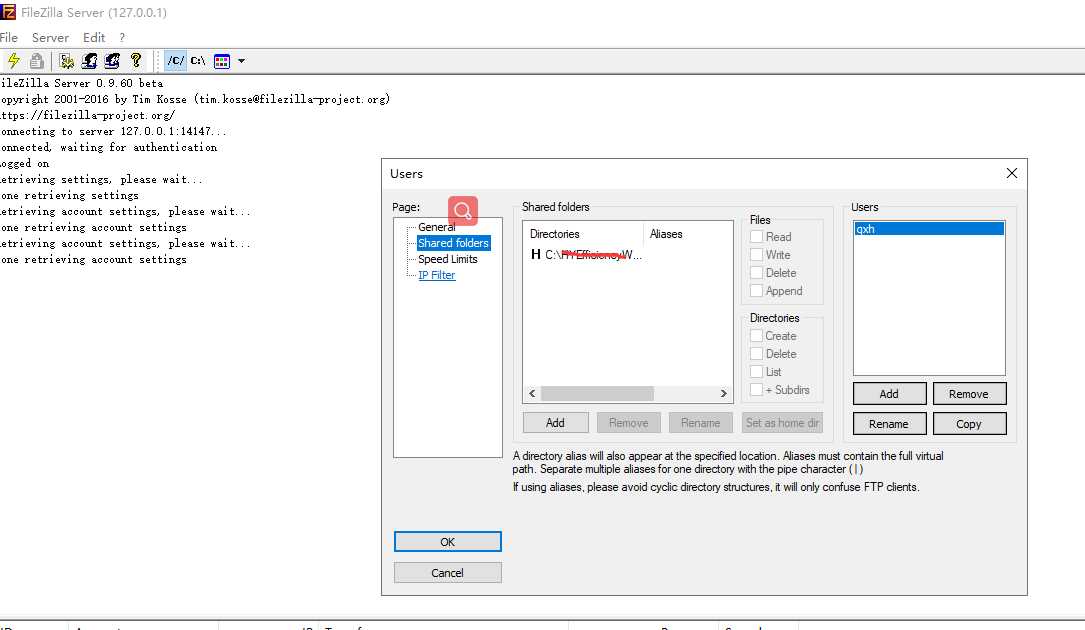Enable the Directories Delete checkbox

click(x=756, y=354)
